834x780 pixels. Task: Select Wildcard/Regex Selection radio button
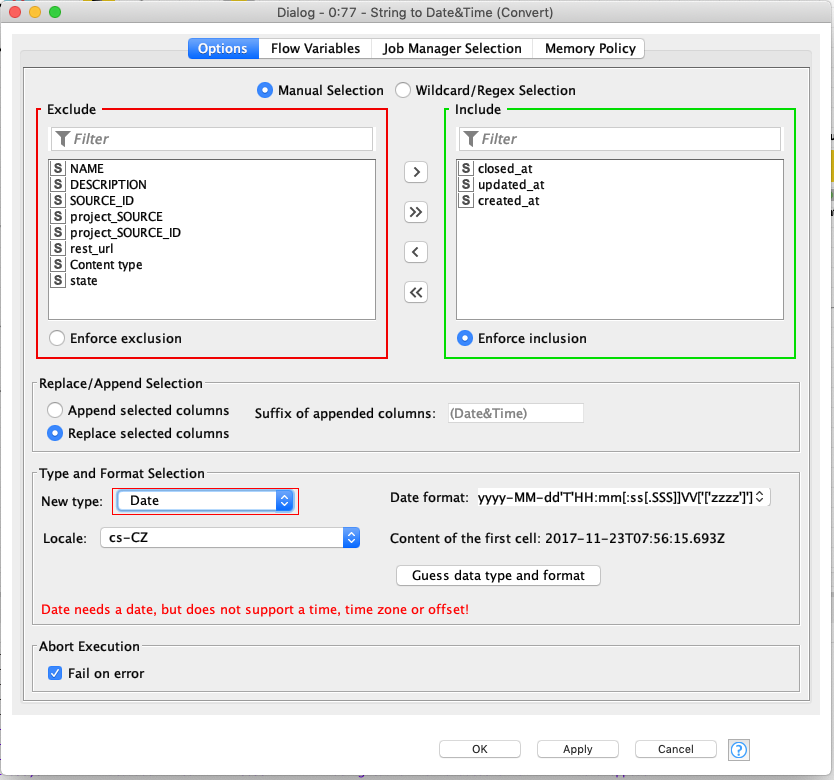(403, 90)
